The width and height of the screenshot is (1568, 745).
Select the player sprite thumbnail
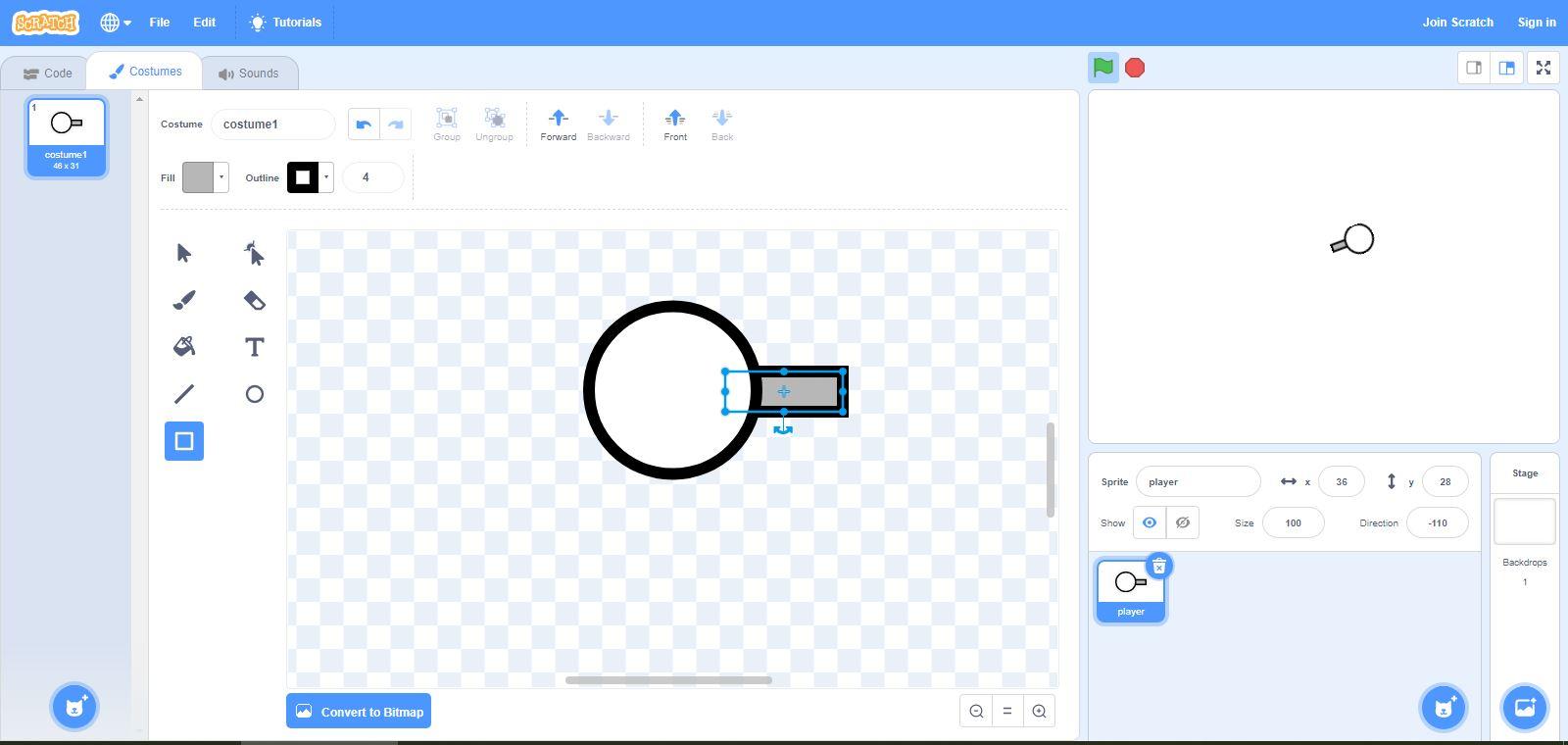(x=1131, y=590)
